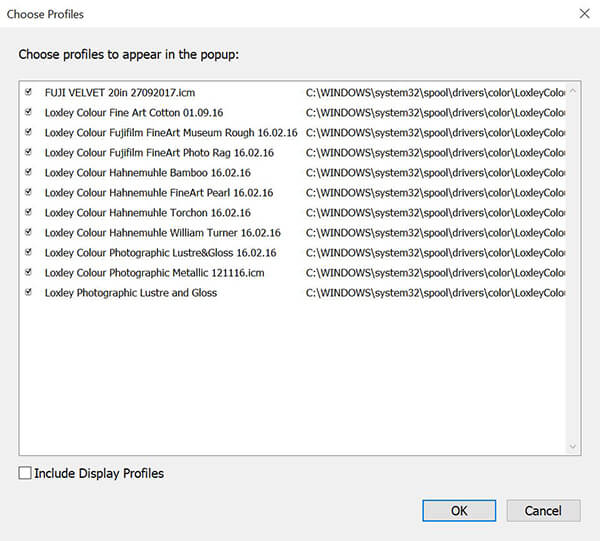Screen dimensions: 600x541
Task: Uncheck the FUJI VELVET 20in profile checkbox
Action: click(28, 92)
